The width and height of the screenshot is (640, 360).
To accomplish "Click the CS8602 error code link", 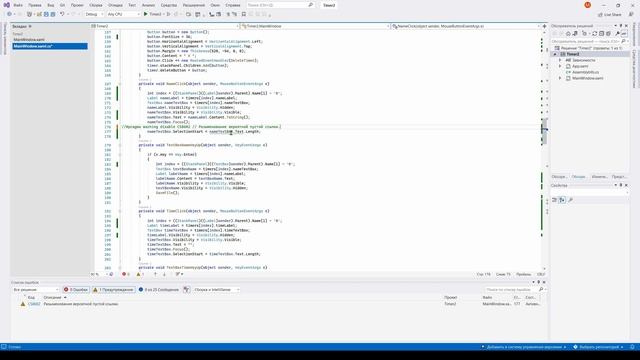I will (x=34, y=304).
